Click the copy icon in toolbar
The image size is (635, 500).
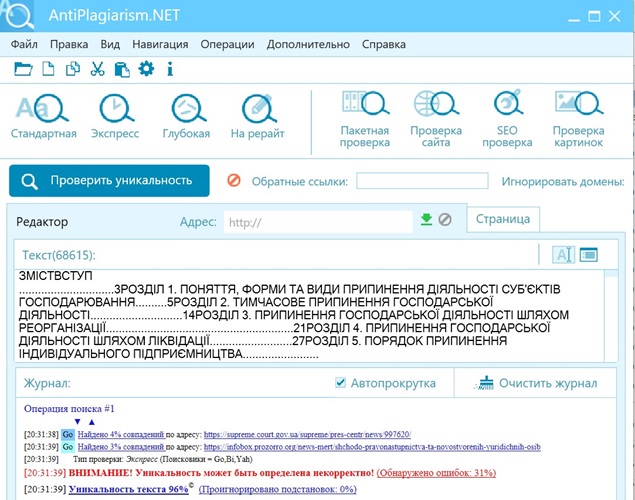[73, 69]
